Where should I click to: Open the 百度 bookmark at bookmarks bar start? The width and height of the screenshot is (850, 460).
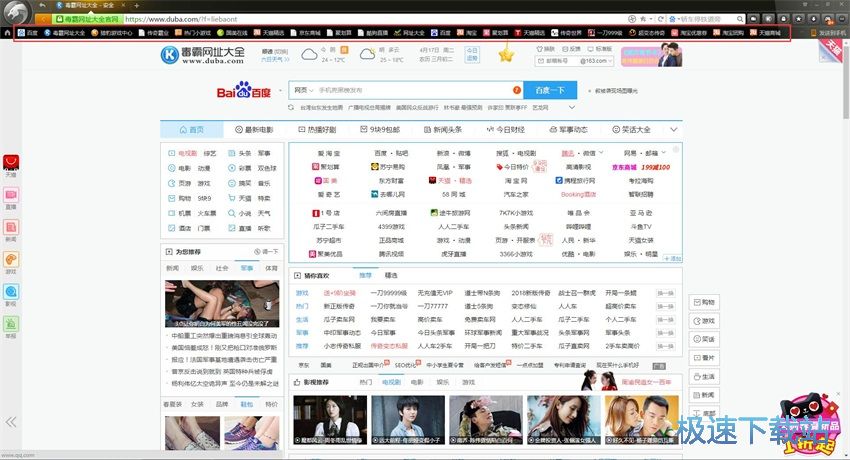tap(28, 33)
